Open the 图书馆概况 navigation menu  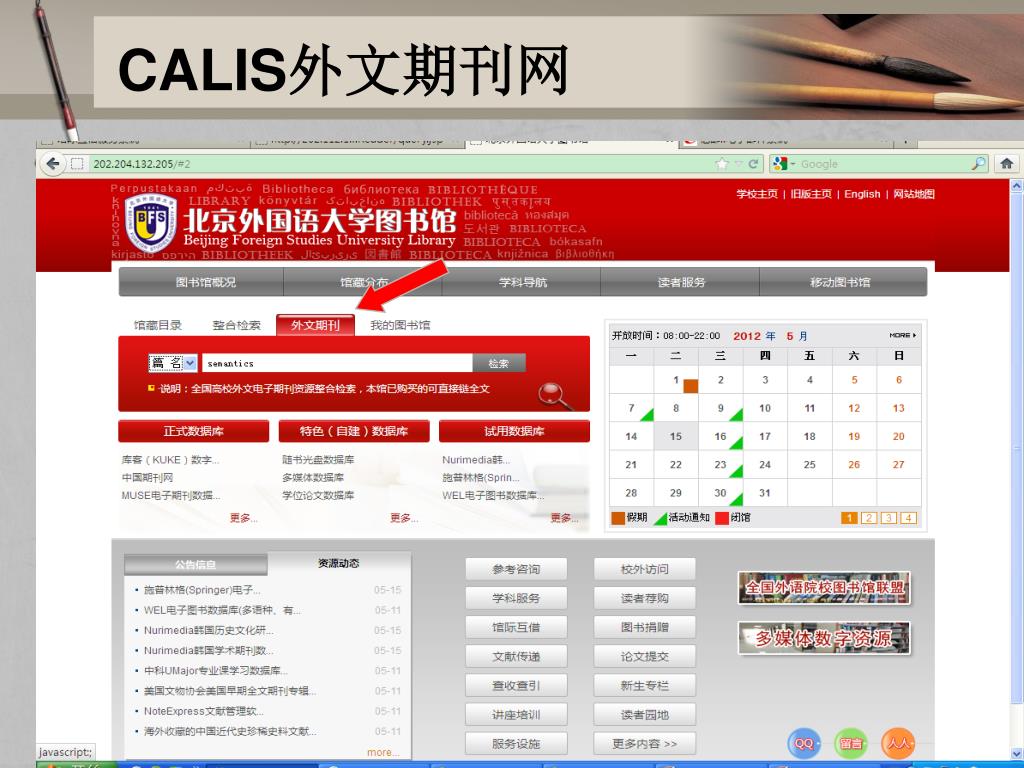pos(205,282)
